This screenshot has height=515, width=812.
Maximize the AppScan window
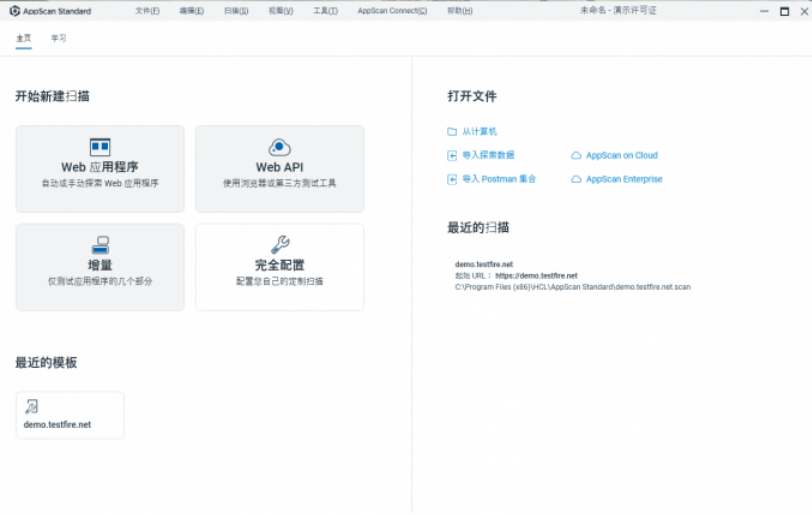785,11
